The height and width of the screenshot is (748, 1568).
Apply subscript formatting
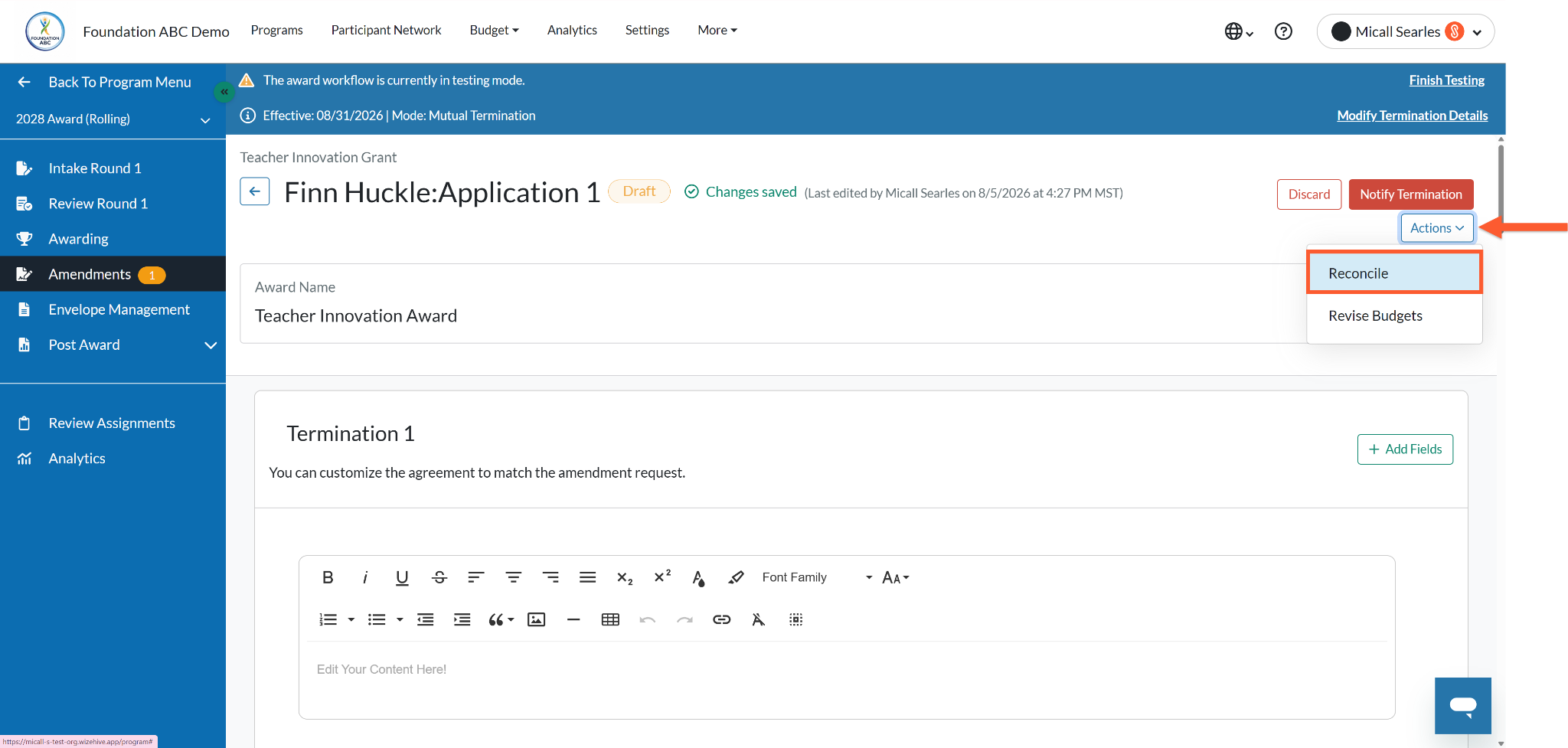[x=625, y=578]
